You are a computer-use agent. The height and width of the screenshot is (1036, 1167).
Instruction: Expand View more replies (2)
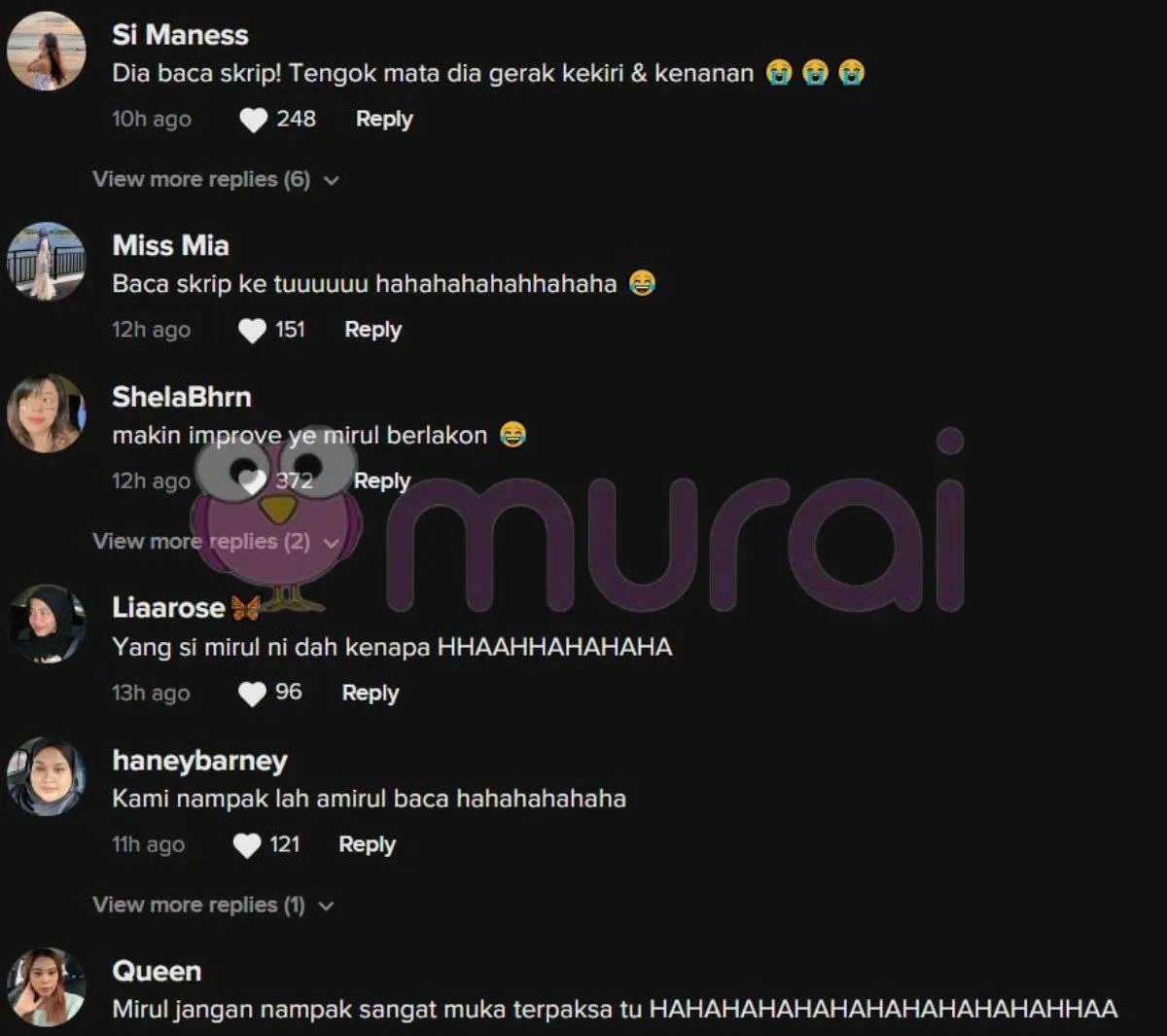pyautogui.click(x=215, y=542)
